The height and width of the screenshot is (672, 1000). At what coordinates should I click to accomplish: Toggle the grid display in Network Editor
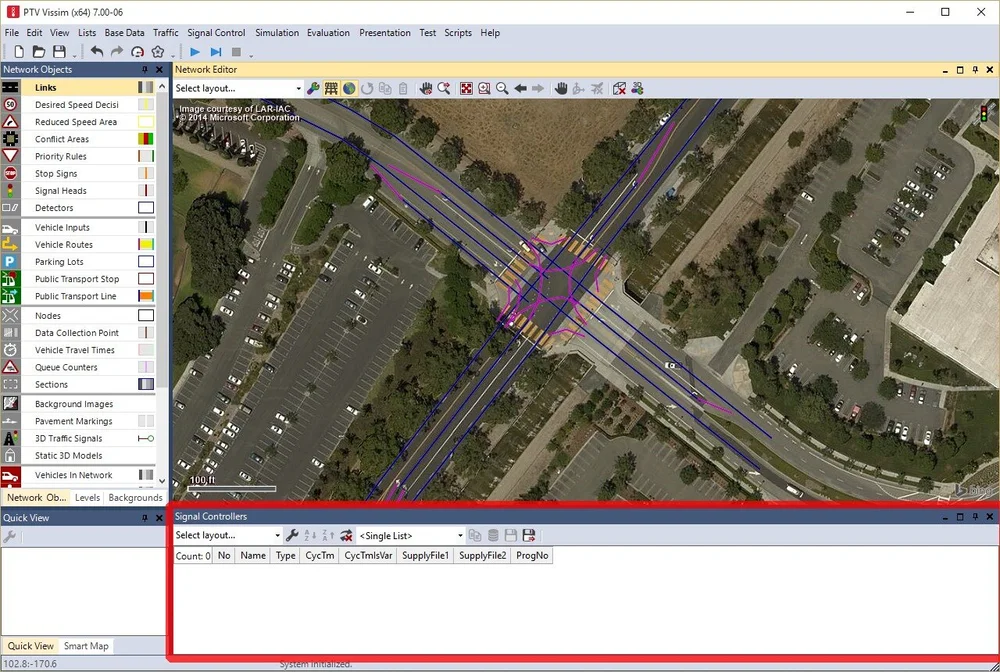331,88
